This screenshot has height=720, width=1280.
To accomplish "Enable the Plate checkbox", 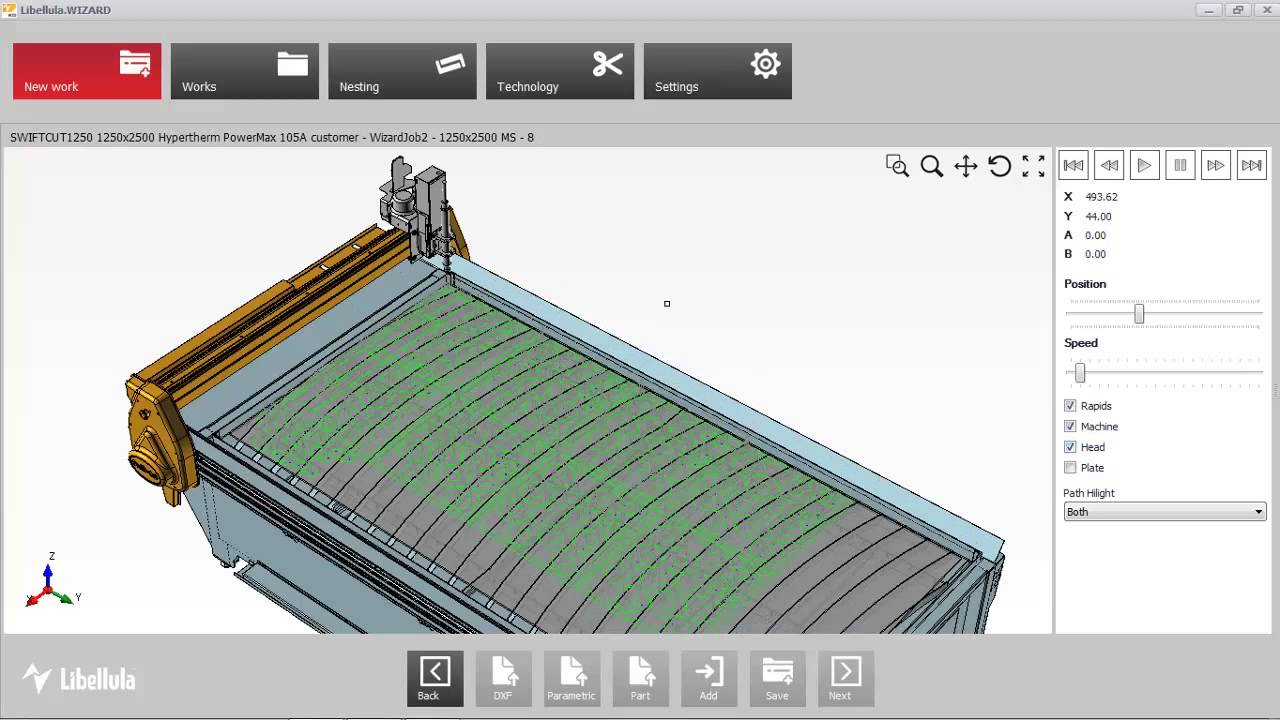I will (1070, 467).
